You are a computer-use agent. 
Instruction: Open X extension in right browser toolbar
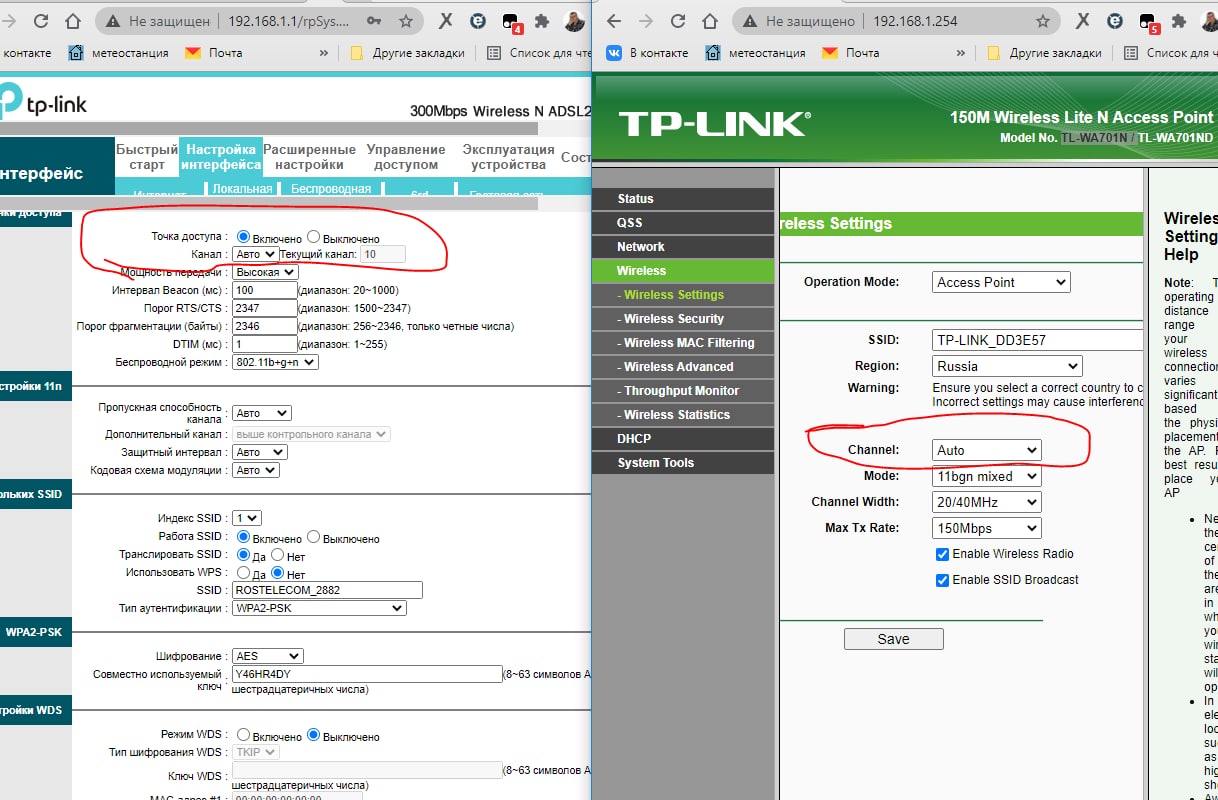1084,21
